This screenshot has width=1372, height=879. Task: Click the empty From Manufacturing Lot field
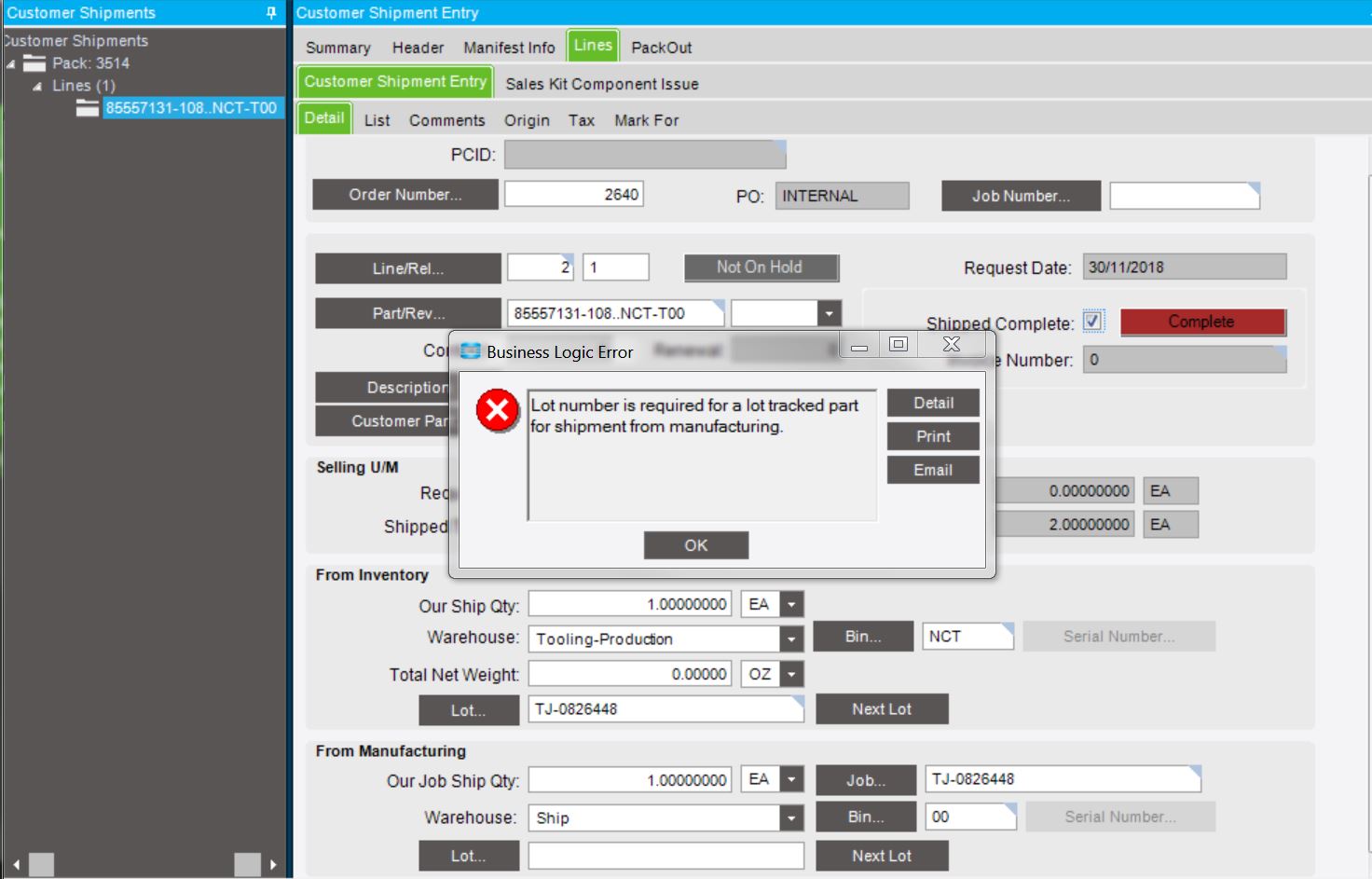(665, 856)
